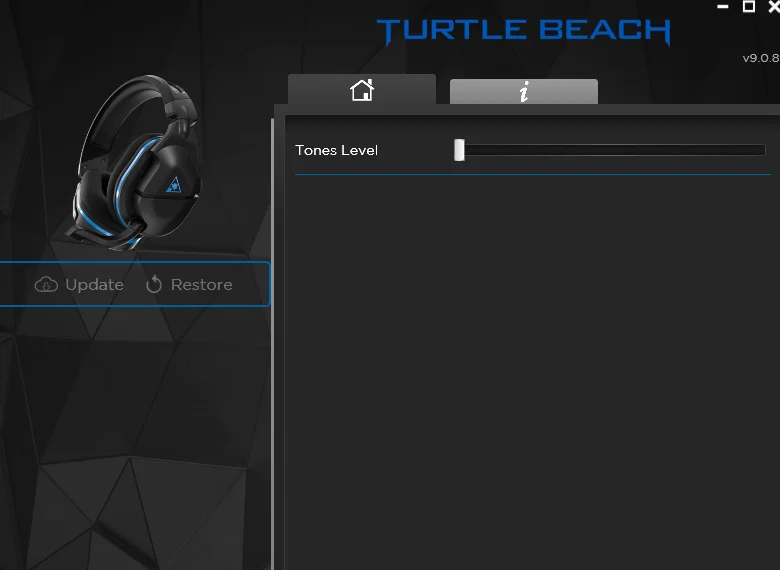The height and width of the screenshot is (570, 780).
Task: Click the Update button
Action: point(79,285)
